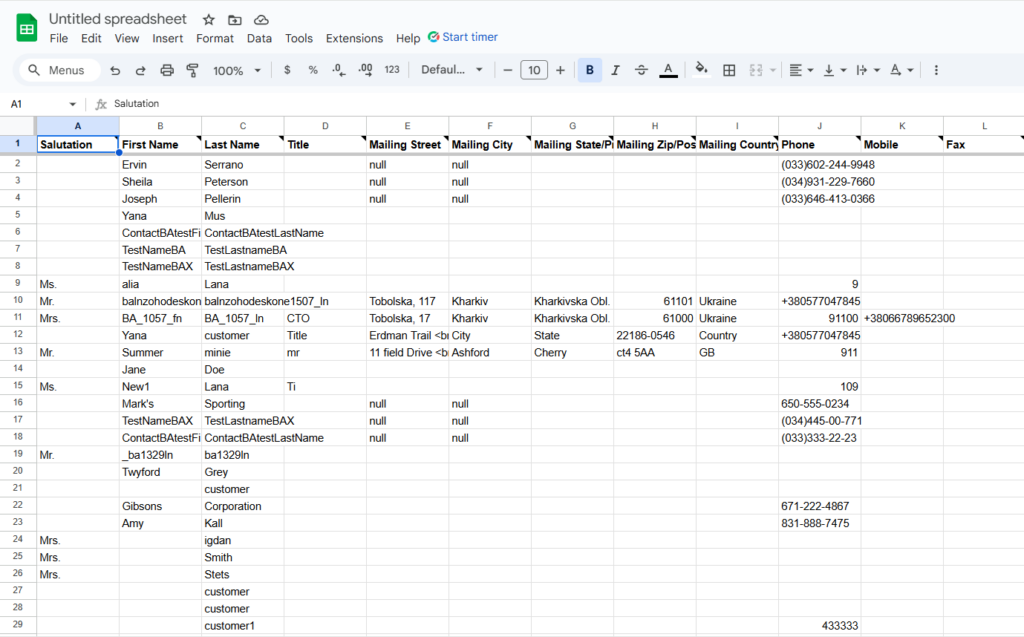Format selection as percent

(313, 70)
